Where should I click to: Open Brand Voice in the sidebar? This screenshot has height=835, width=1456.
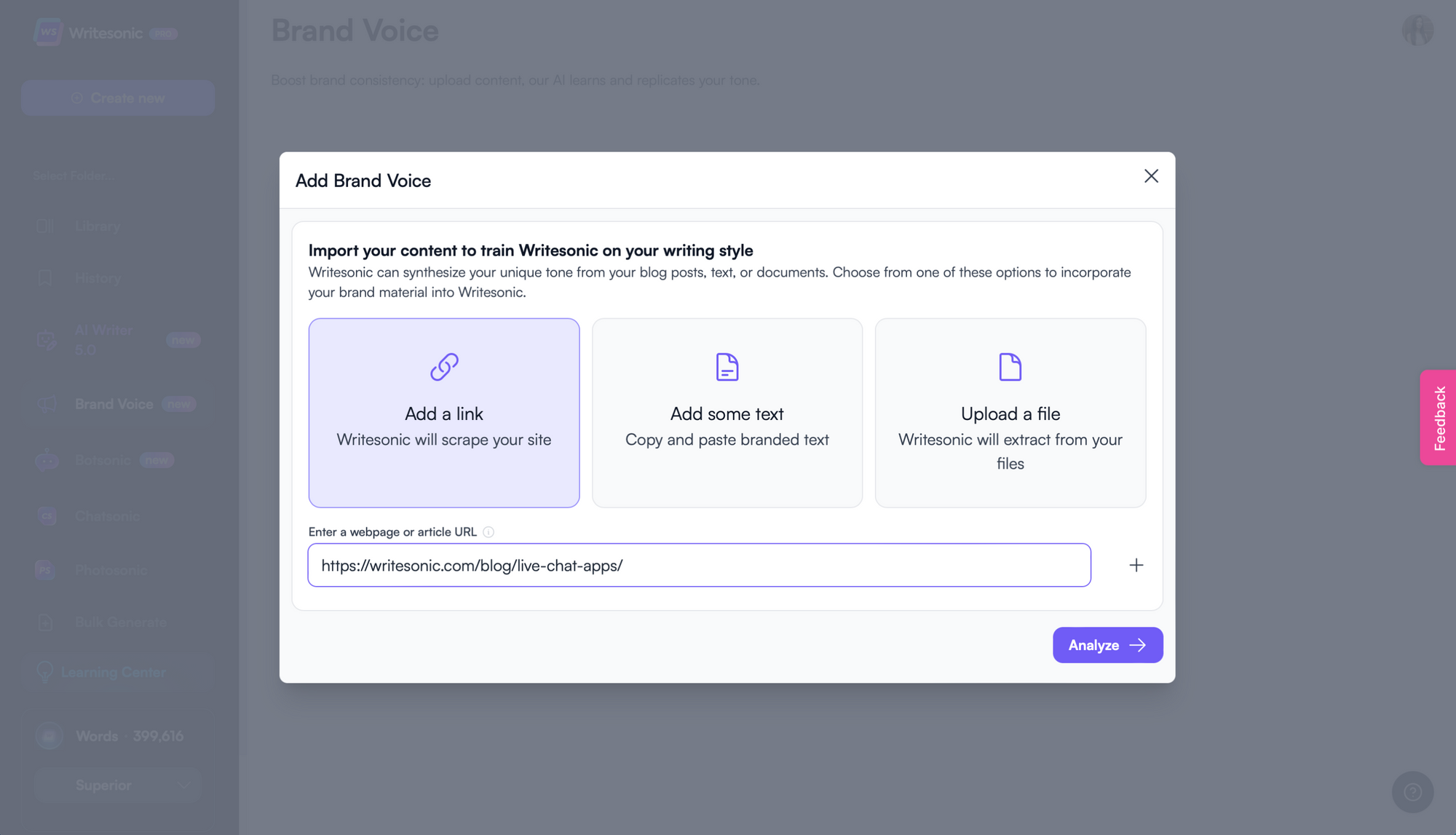tap(114, 404)
